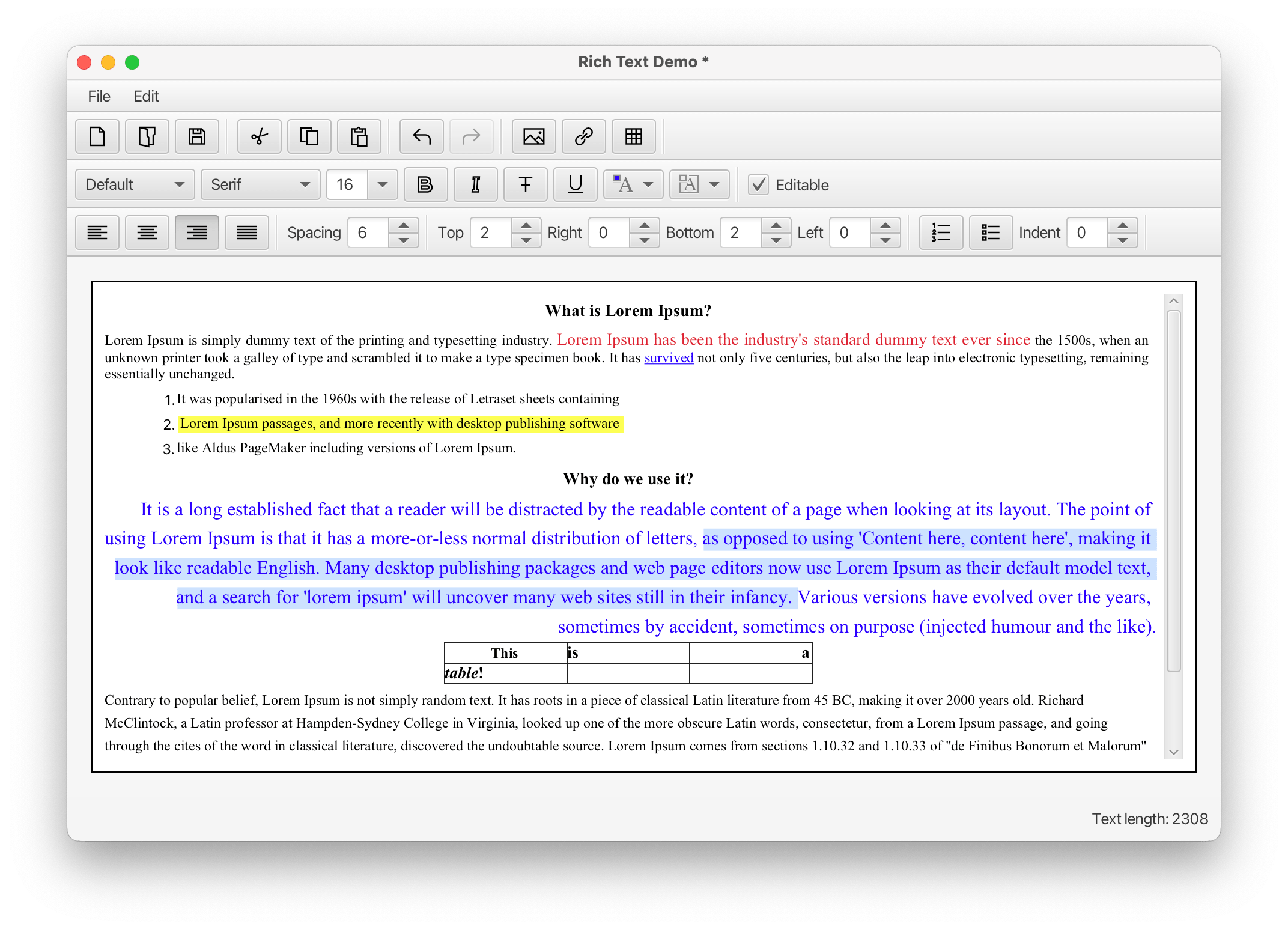Click the Save floppy disk icon

[197, 136]
